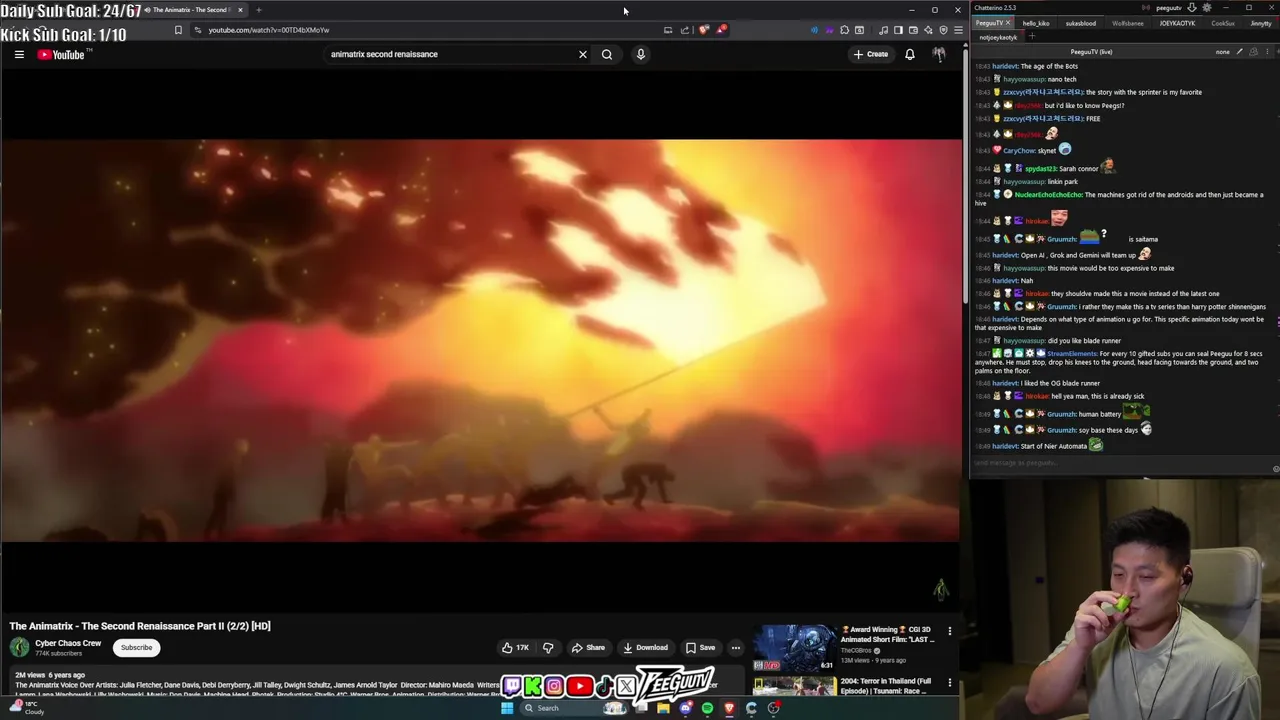Focus Chatterino send message input box
The height and width of the screenshot is (720, 1280).
[1120, 463]
